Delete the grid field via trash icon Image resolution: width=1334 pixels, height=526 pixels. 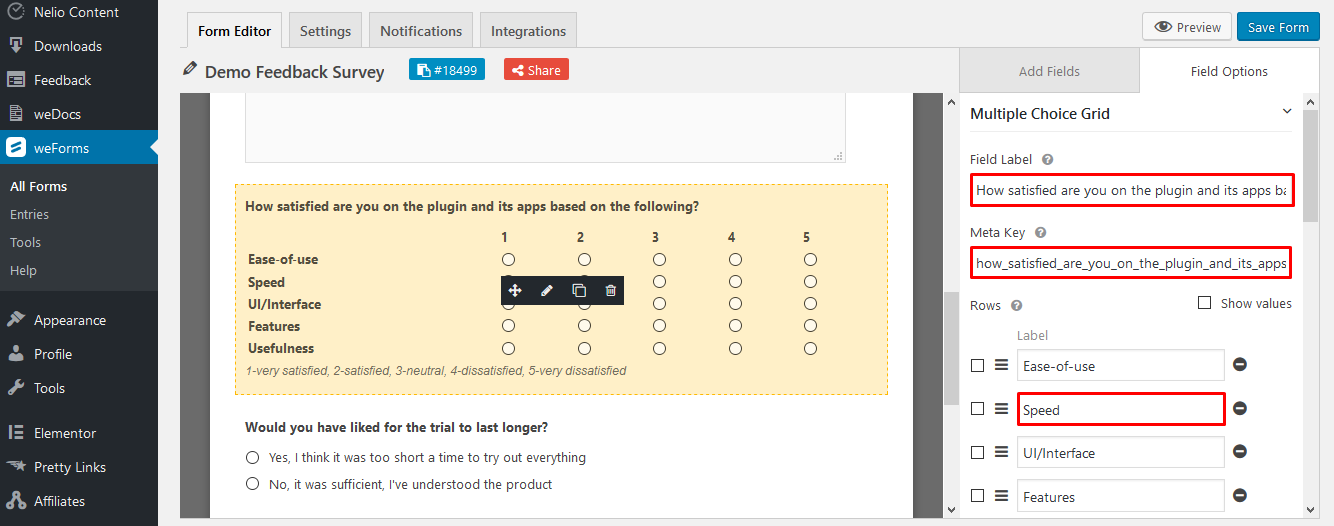tap(611, 291)
